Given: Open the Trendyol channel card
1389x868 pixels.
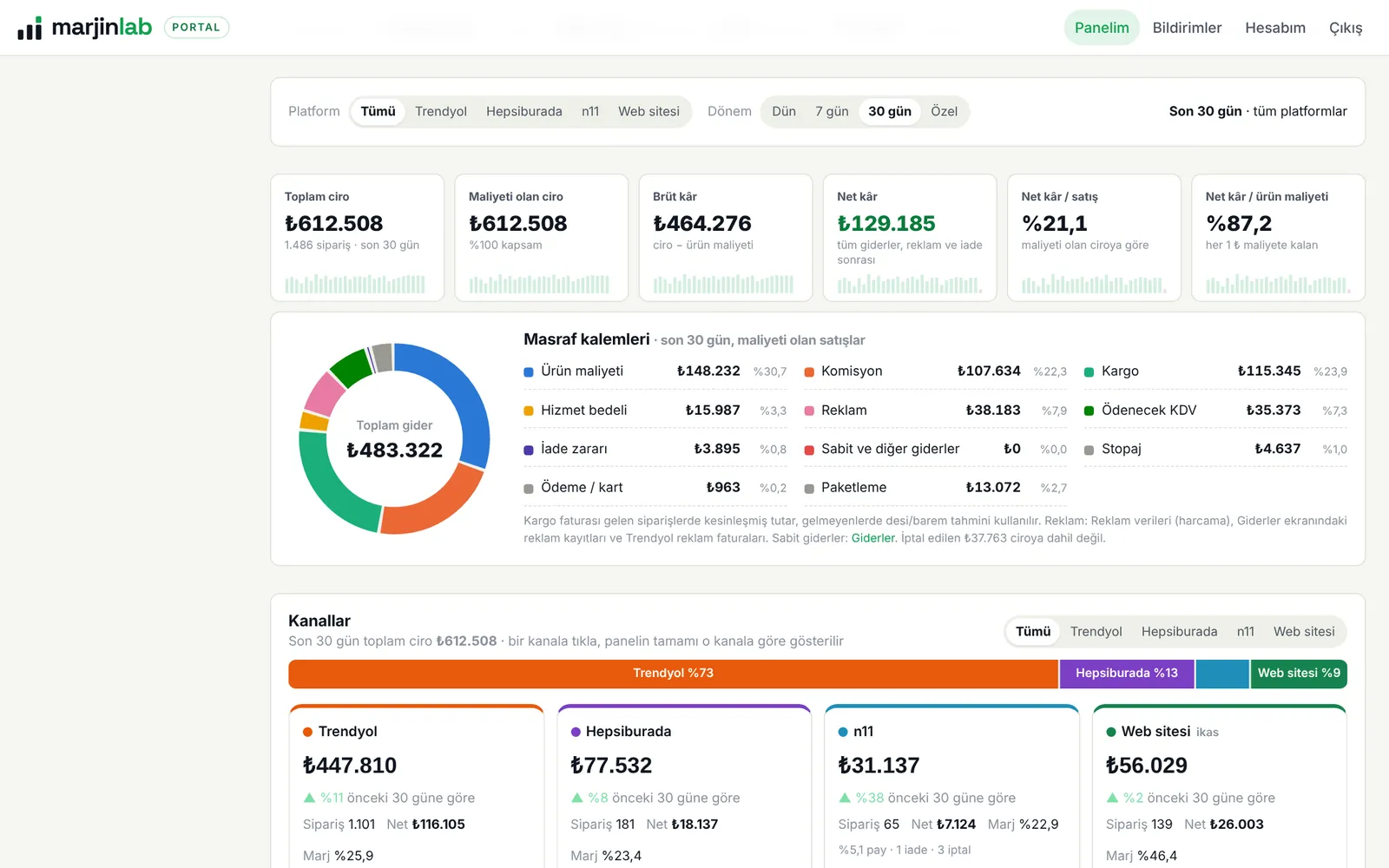Looking at the screenshot, I should click(x=417, y=786).
